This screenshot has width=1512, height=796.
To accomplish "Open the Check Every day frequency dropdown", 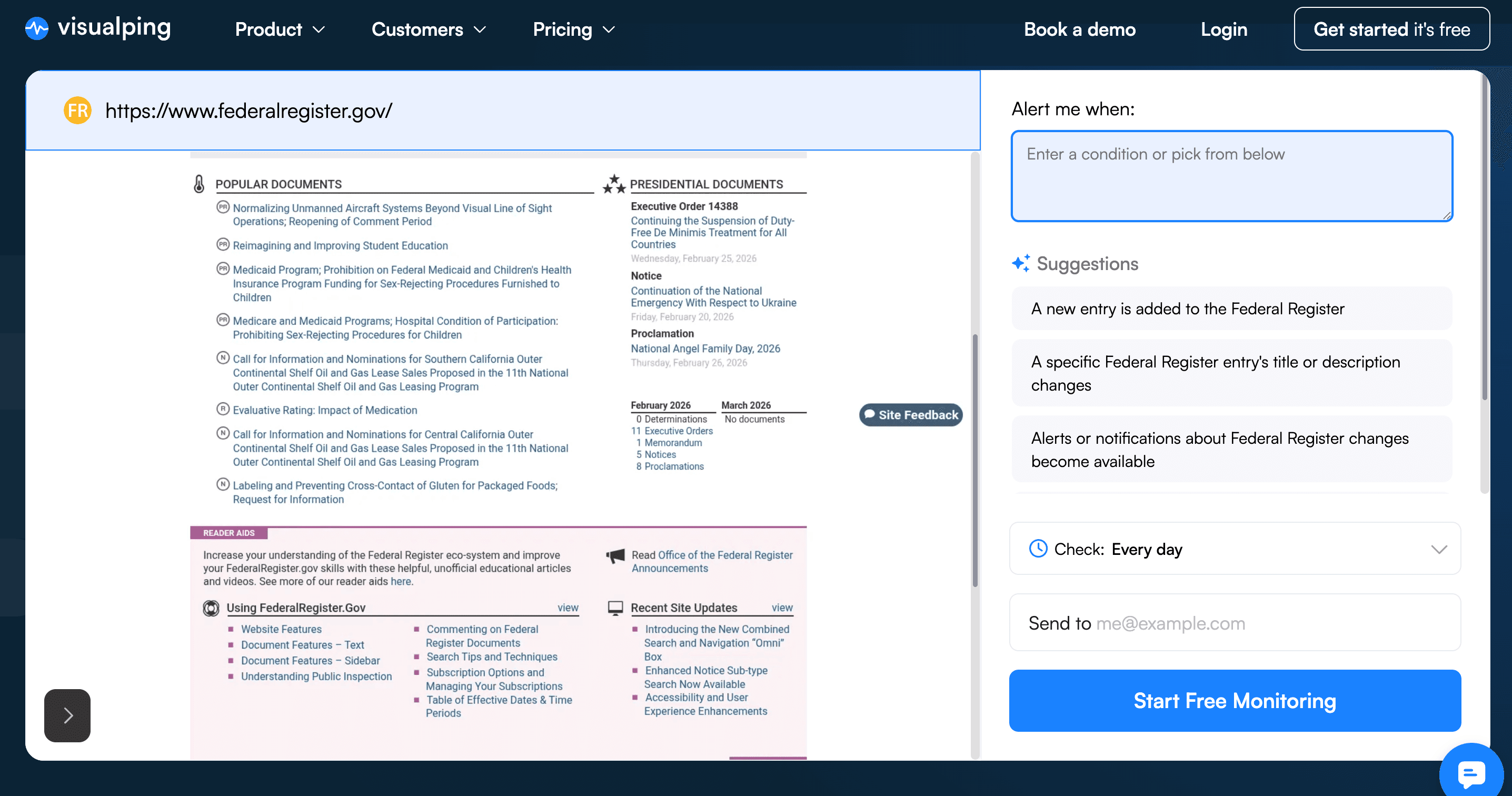I will click(1235, 549).
